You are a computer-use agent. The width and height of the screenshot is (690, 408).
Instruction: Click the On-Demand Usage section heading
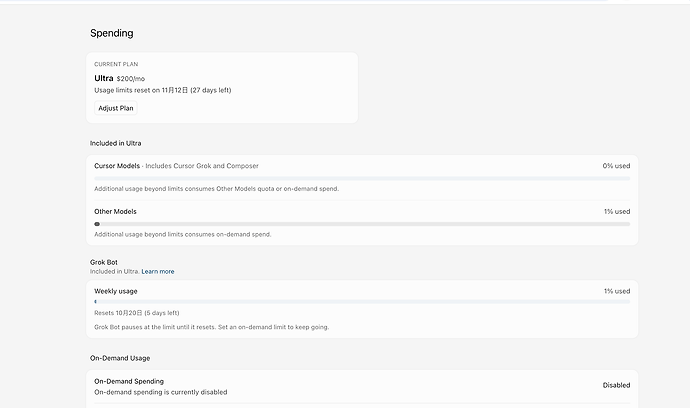(120, 358)
